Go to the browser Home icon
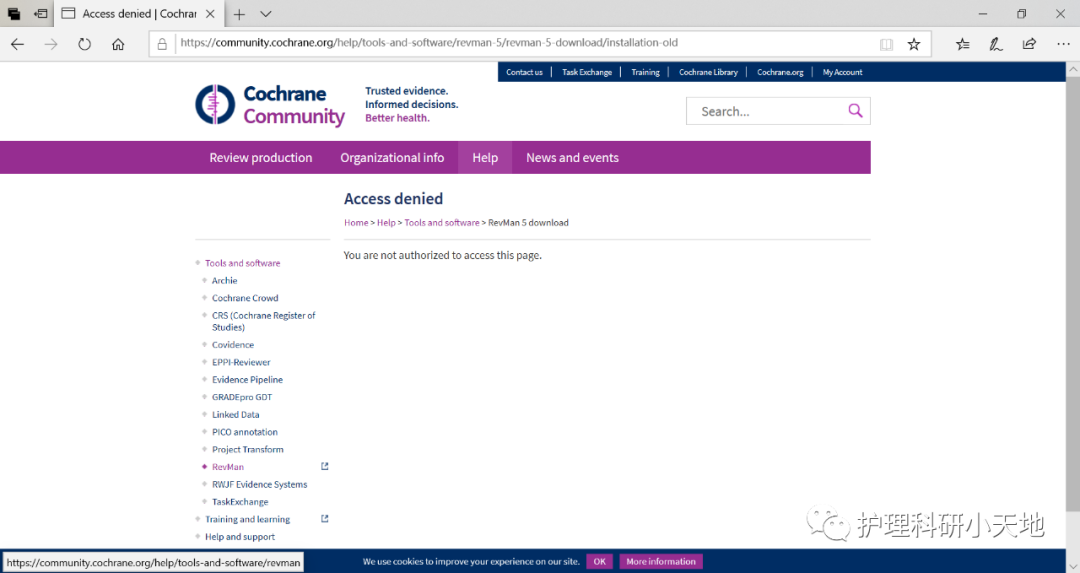This screenshot has width=1080, height=573. [x=118, y=44]
